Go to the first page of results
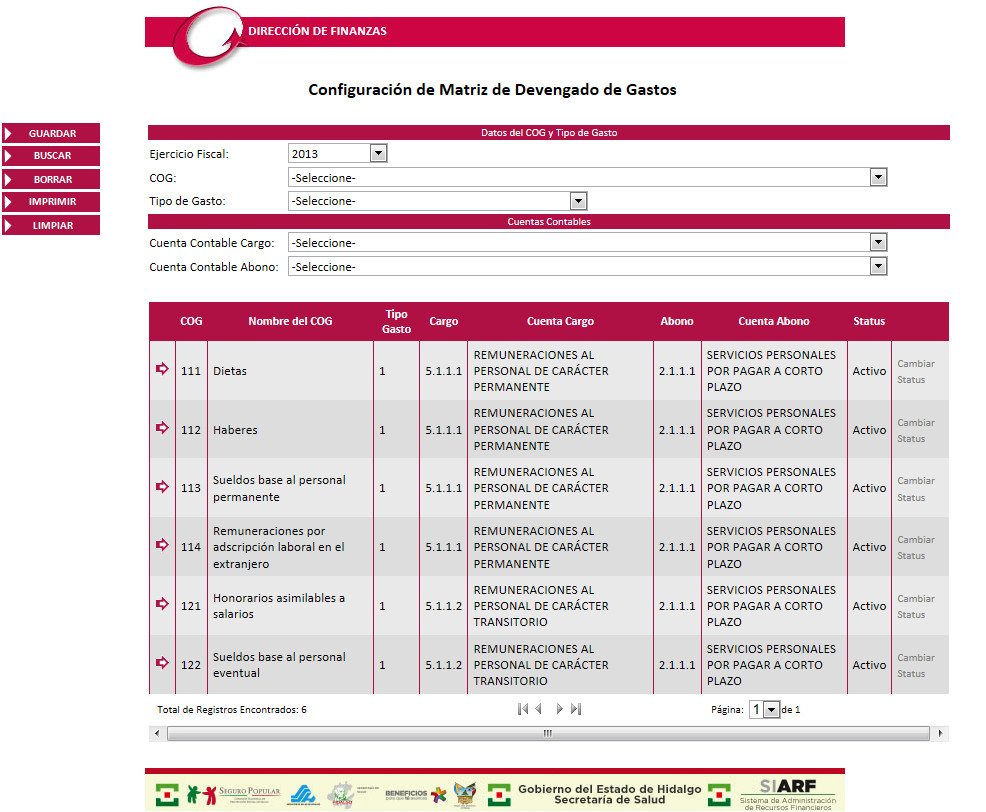Screen dimensions: 986x812 [x=523, y=709]
